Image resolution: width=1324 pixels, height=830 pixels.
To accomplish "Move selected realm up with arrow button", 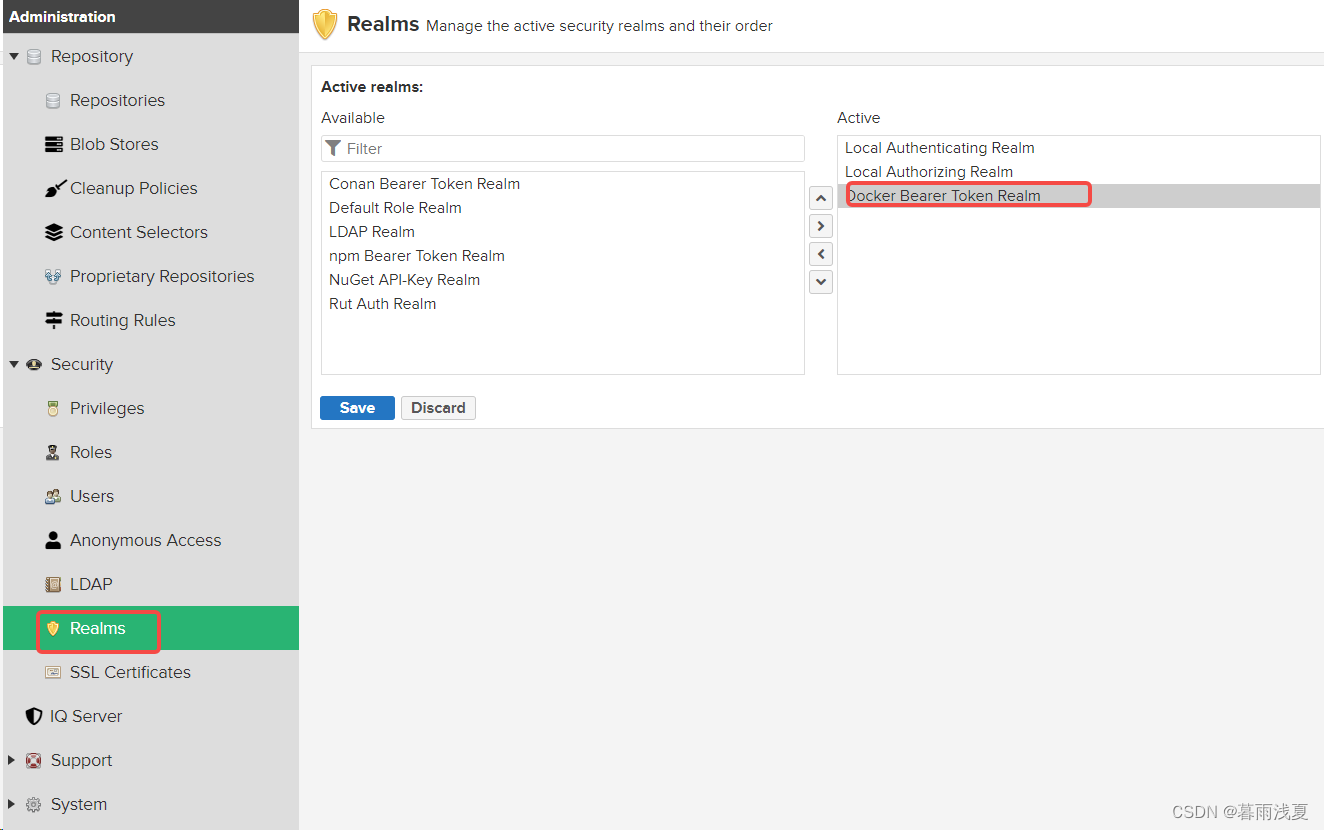I will tap(821, 198).
